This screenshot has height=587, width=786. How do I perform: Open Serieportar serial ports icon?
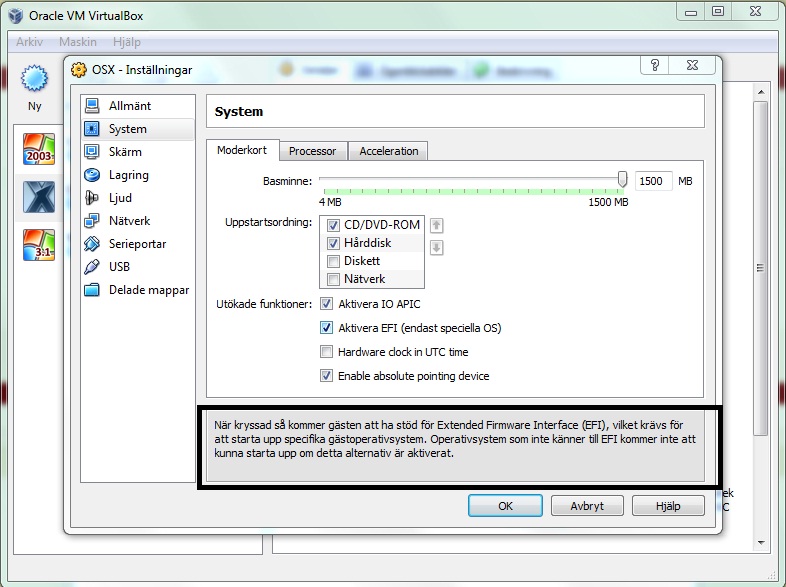click(92, 244)
